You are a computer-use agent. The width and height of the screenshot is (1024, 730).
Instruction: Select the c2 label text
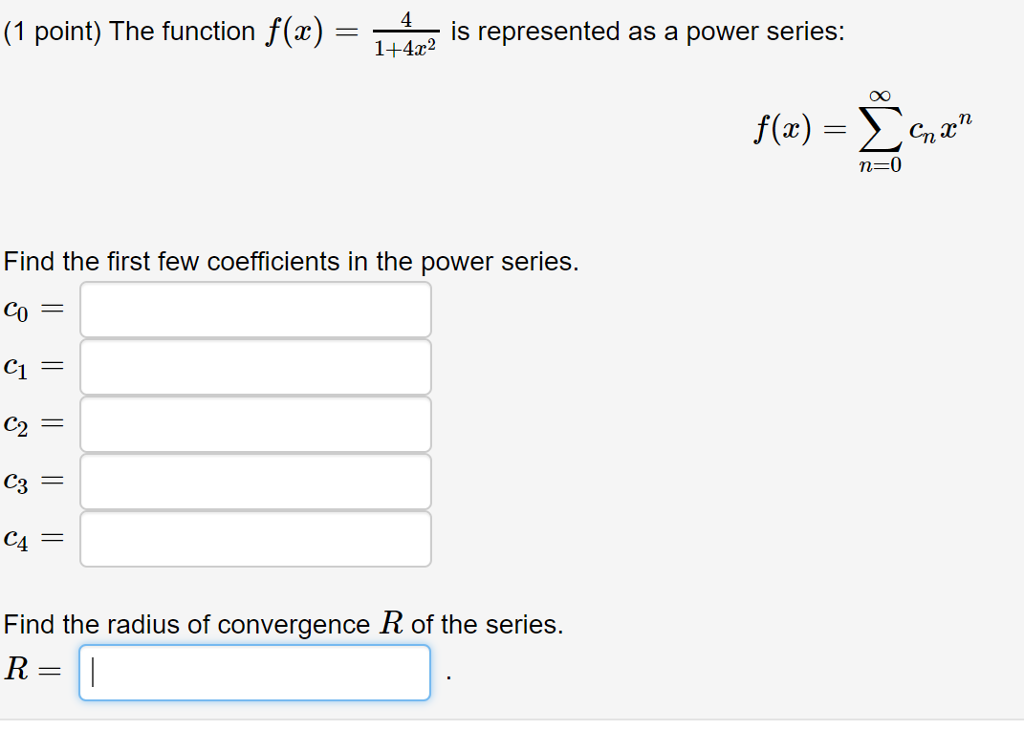(x=18, y=423)
